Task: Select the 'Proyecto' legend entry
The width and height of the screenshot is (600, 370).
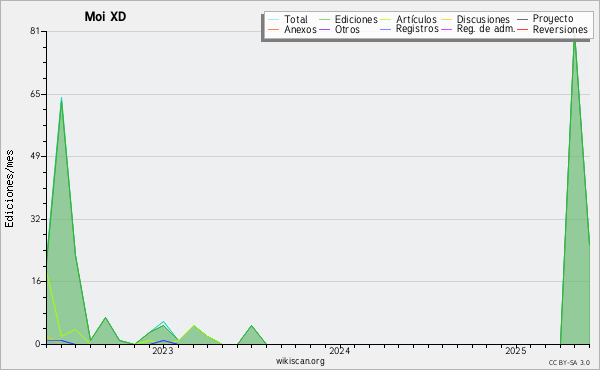Action: [x=553, y=19]
